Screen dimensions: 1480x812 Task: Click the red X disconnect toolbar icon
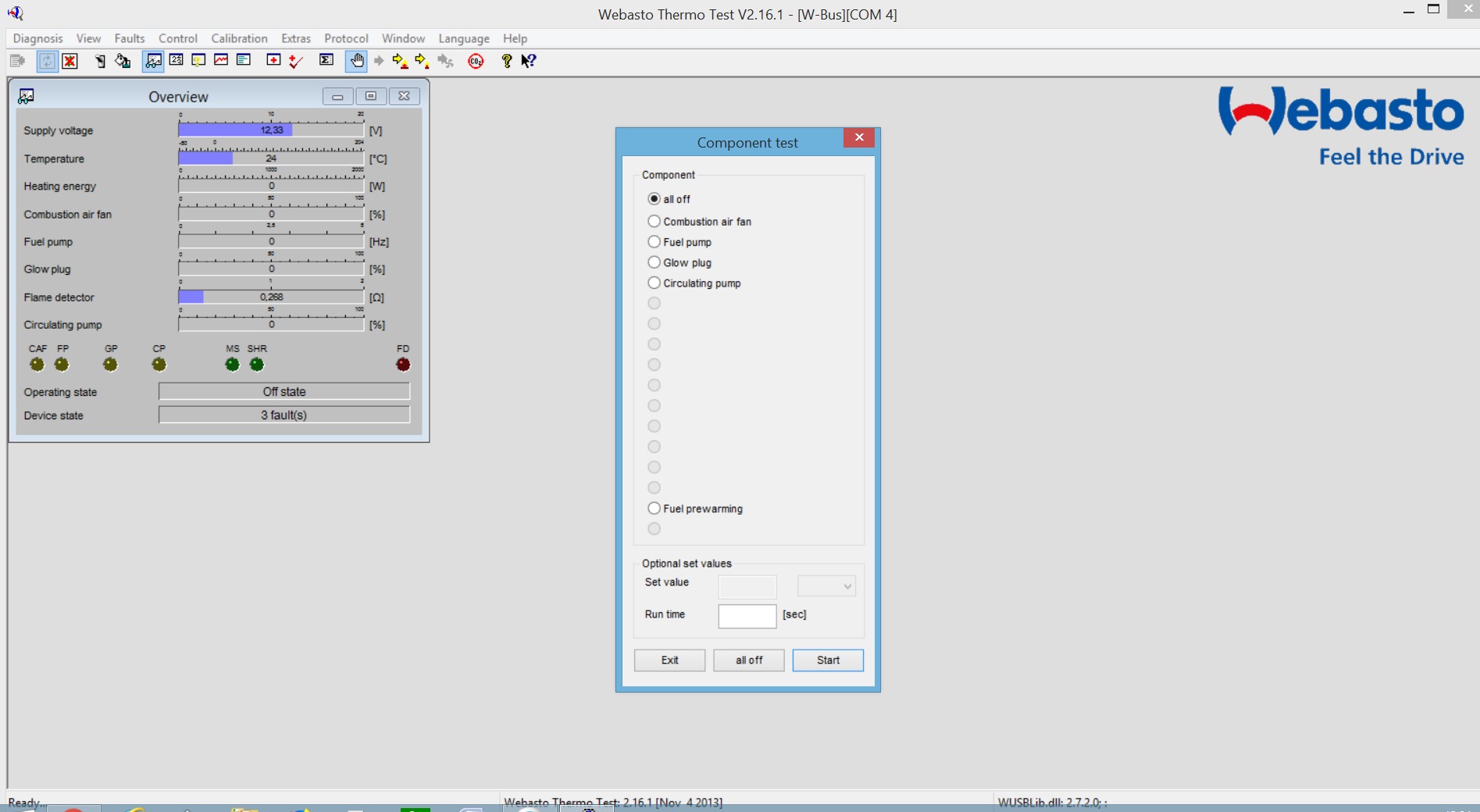70,61
